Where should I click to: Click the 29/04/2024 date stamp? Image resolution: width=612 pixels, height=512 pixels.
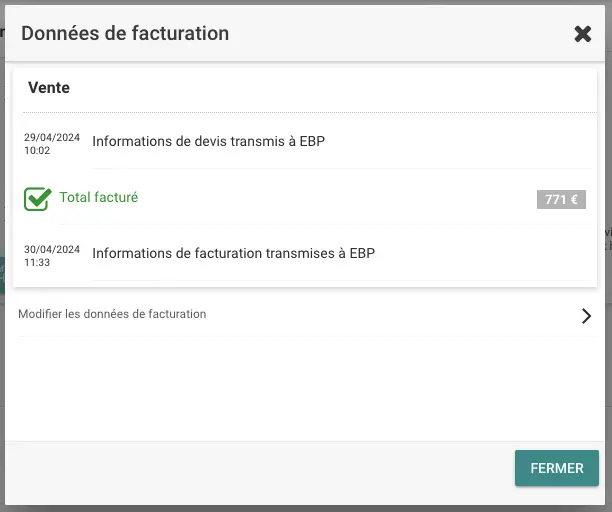[52, 137]
